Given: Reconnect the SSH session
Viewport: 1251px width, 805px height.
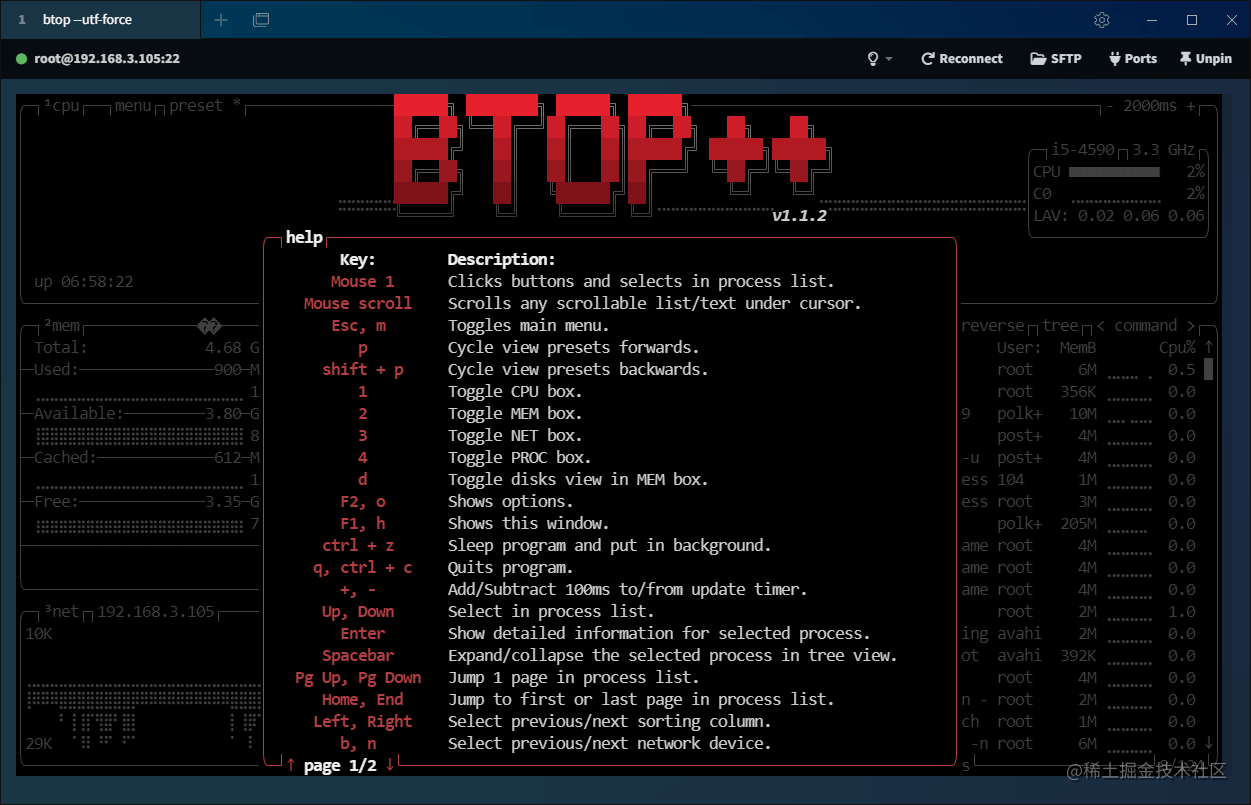Looking at the screenshot, I should pos(962,59).
